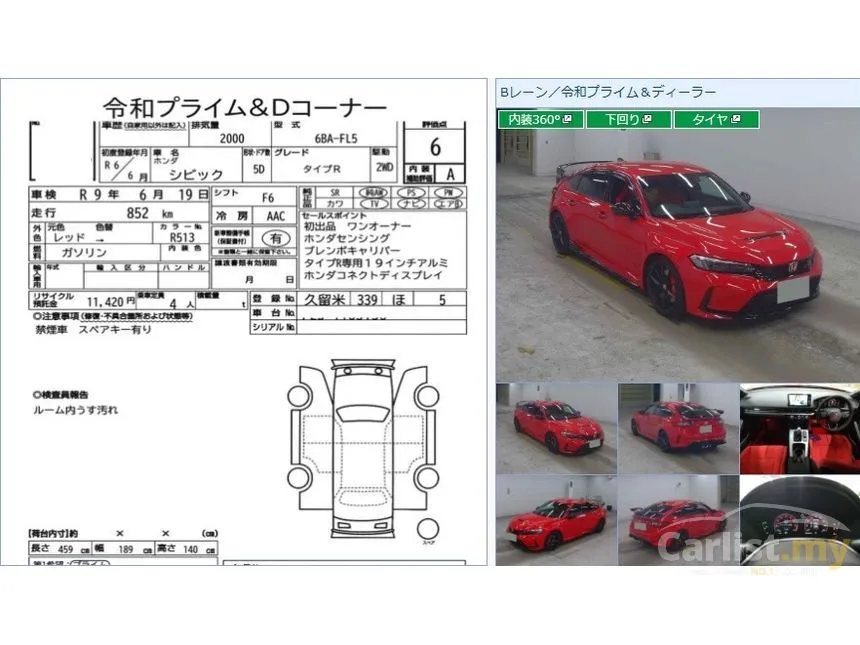Click the fuel type ガソリン
Screen dimensions: 860x645
[83, 253]
